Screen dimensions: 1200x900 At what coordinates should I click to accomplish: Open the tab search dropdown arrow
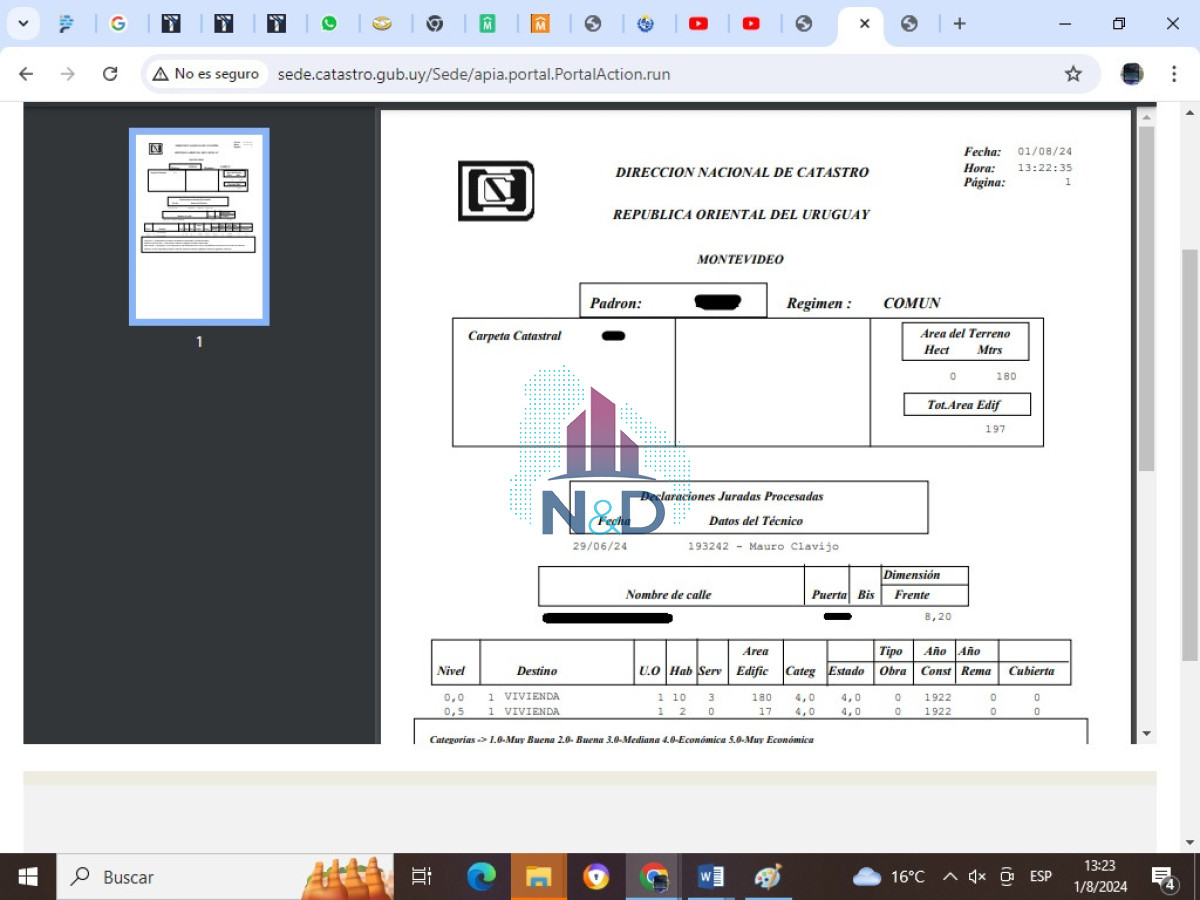22,23
